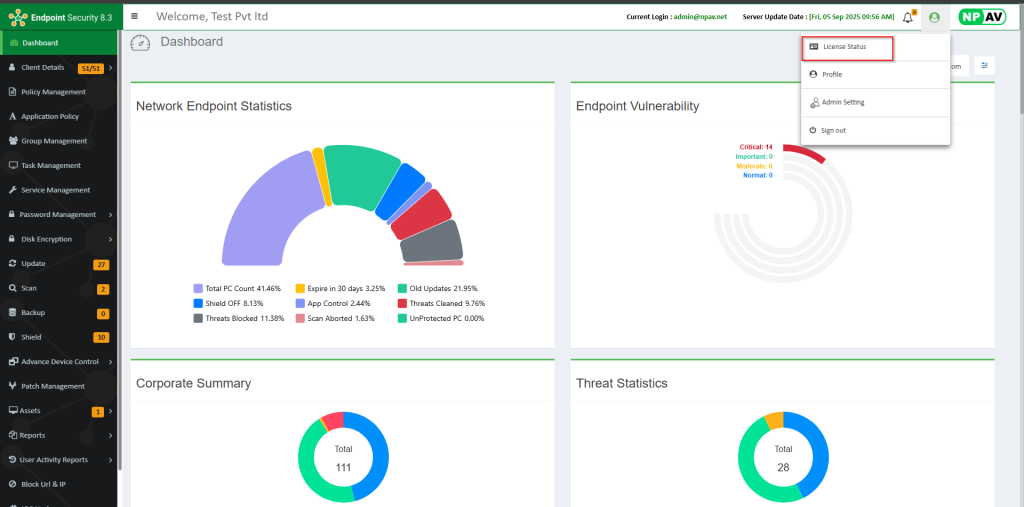
Task: Click the user account avatar icon
Action: [x=934, y=17]
